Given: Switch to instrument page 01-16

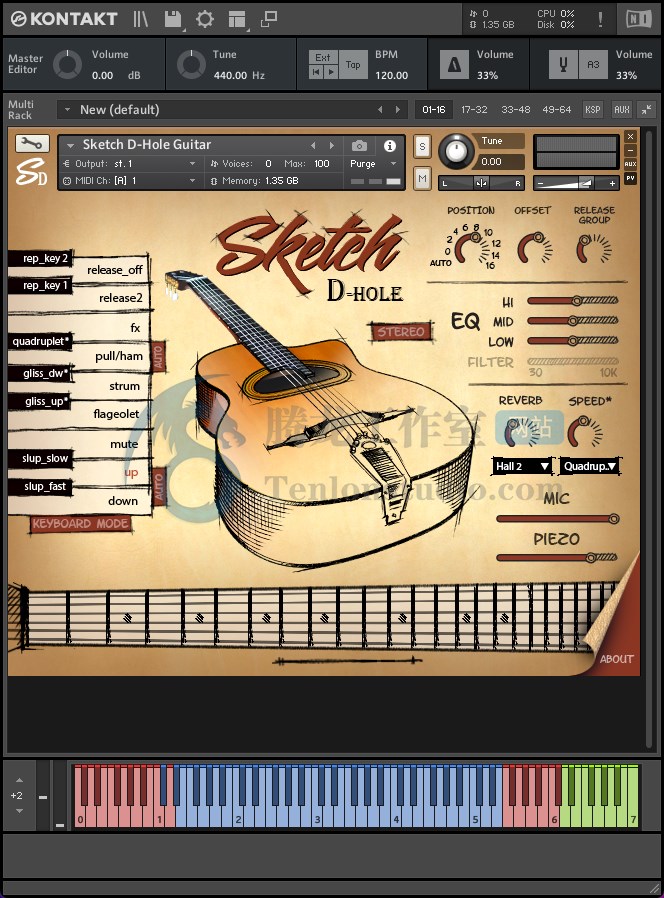Looking at the screenshot, I should (x=434, y=109).
